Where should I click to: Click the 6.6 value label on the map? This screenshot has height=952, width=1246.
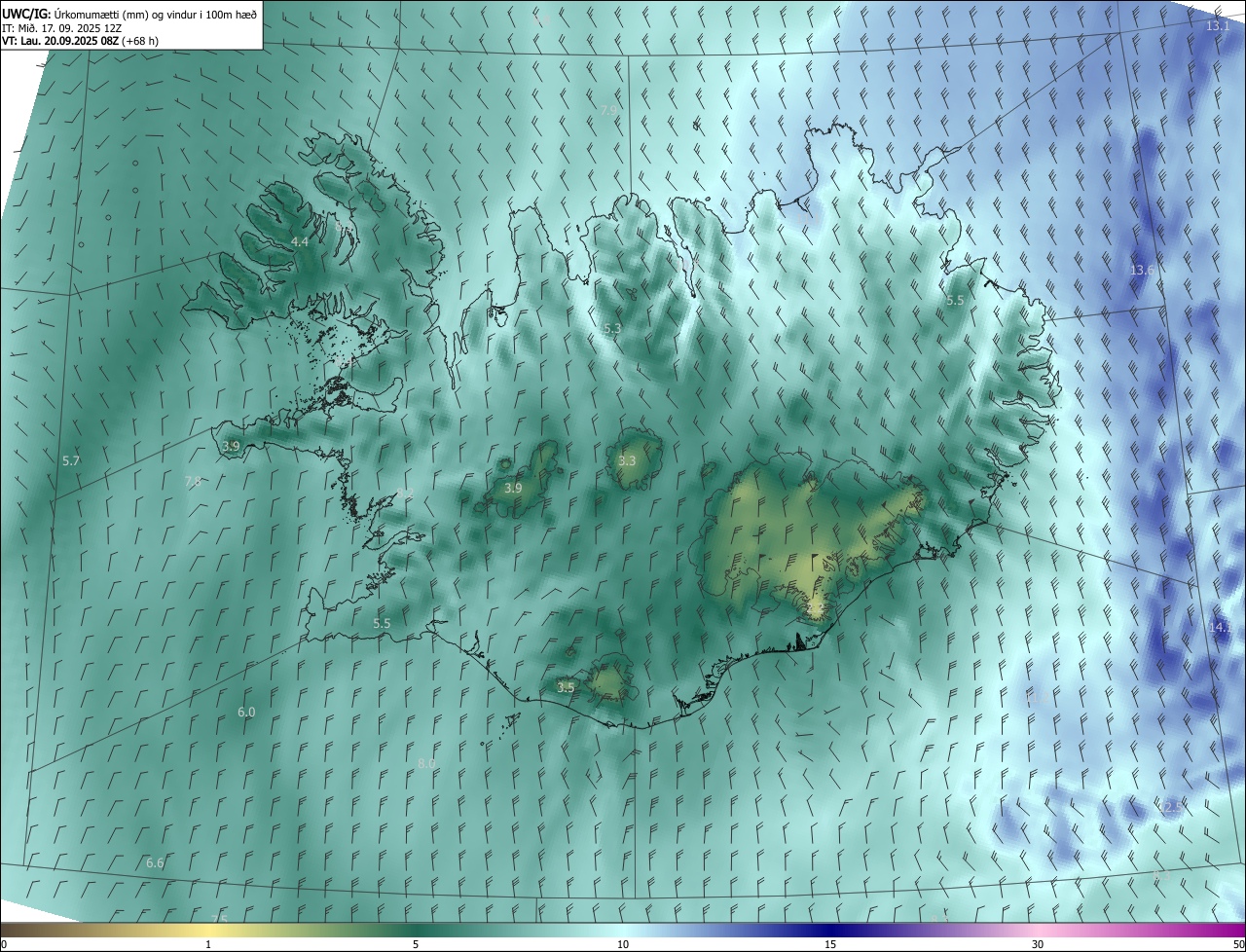coord(155,863)
